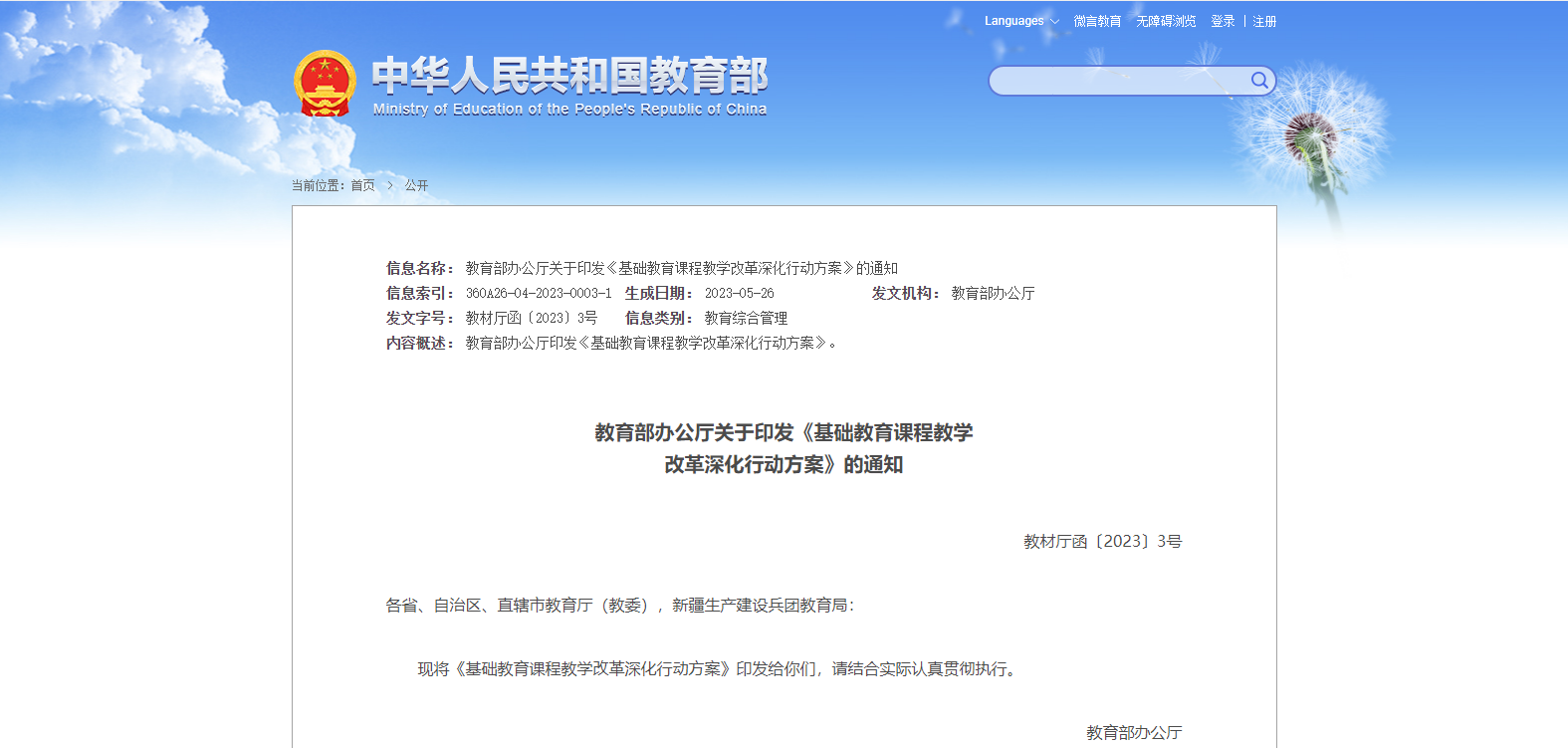The height and width of the screenshot is (748, 1568).
Task: Click the dandelion banner image
Action: click(1314, 139)
